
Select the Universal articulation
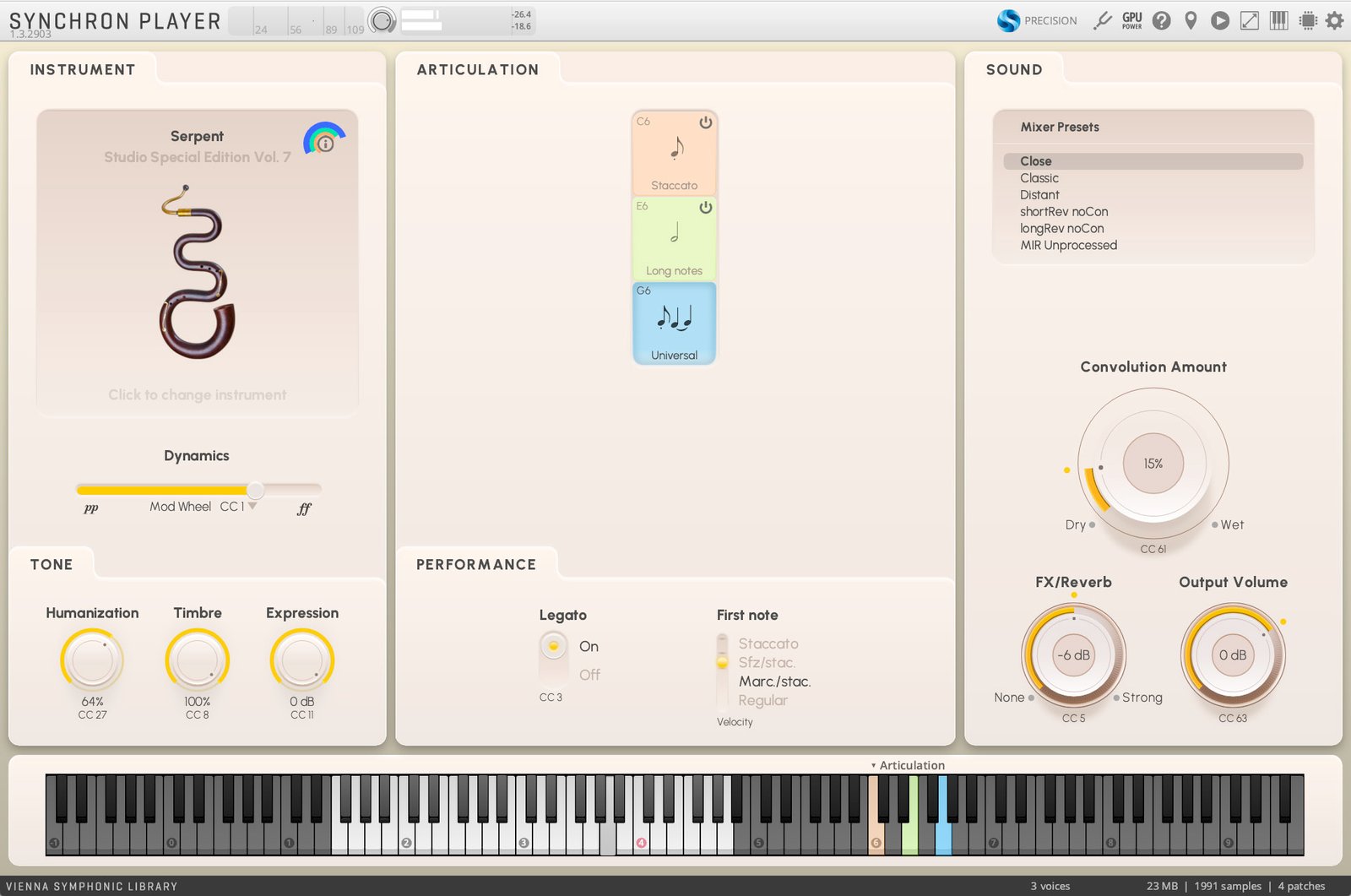tap(674, 323)
